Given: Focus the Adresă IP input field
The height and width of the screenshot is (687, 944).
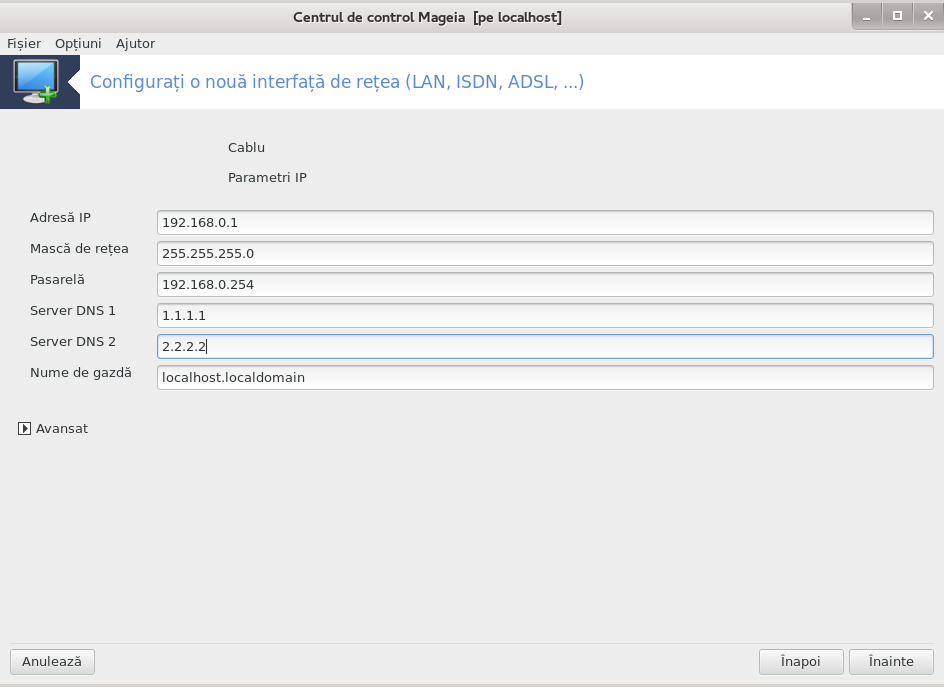Looking at the screenshot, I should point(545,223).
